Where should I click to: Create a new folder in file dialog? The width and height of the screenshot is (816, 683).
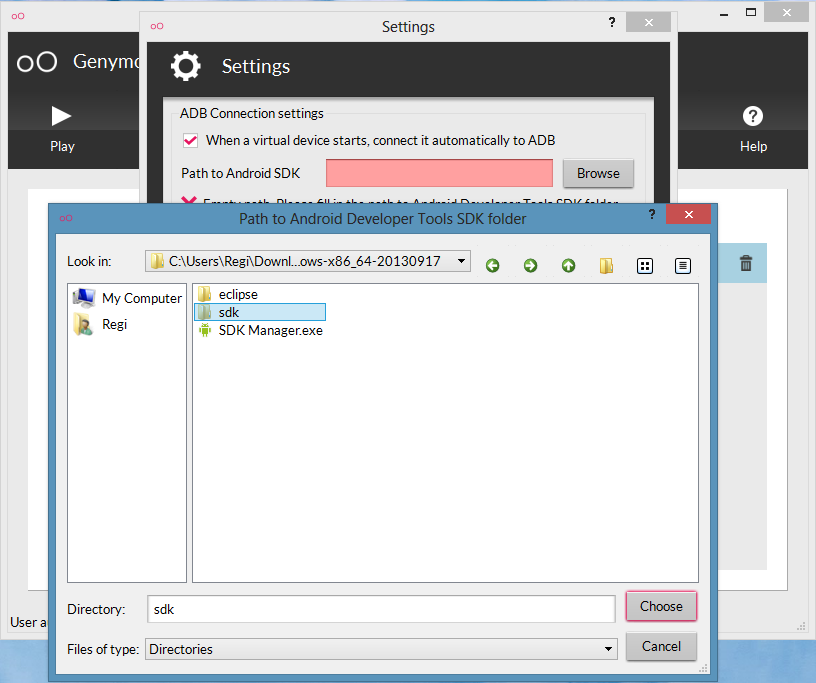pyautogui.click(x=606, y=266)
